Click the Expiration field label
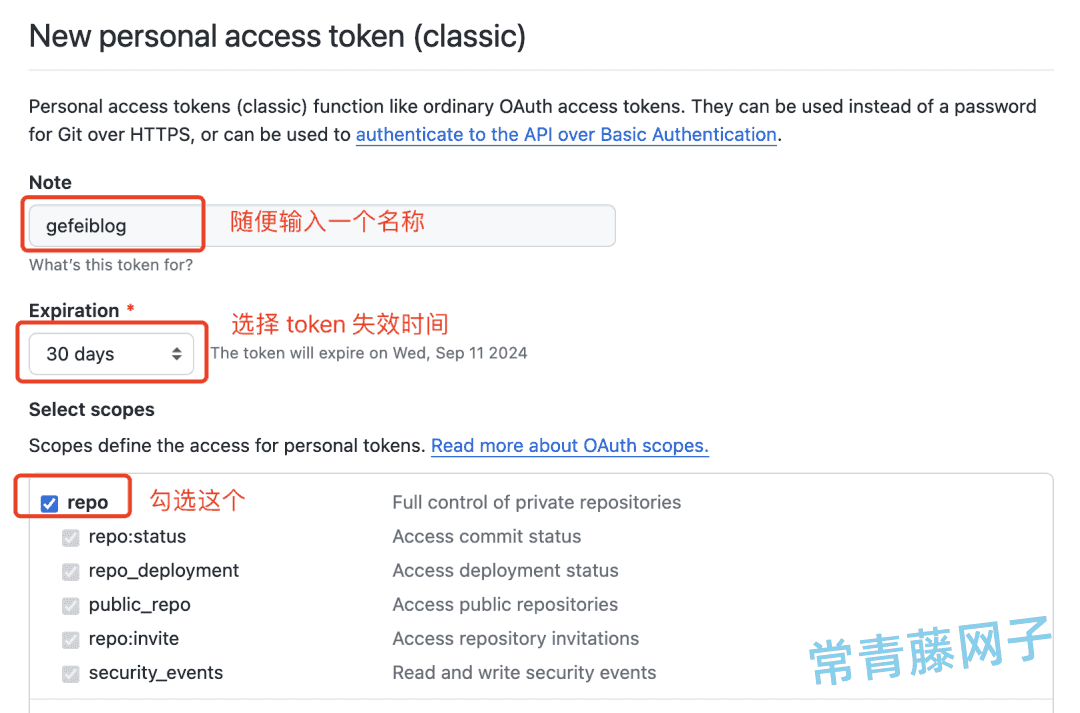Screen dimensions: 1080x713 click(x=74, y=311)
